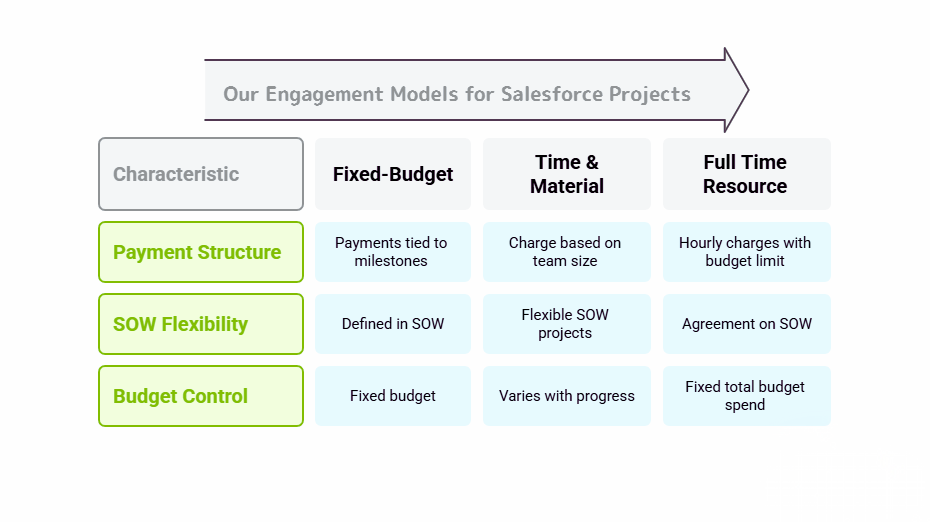Image resolution: width=930 pixels, height=522 pixels.
Task: Click the word Projects in the title
Action: coord(650,94)
